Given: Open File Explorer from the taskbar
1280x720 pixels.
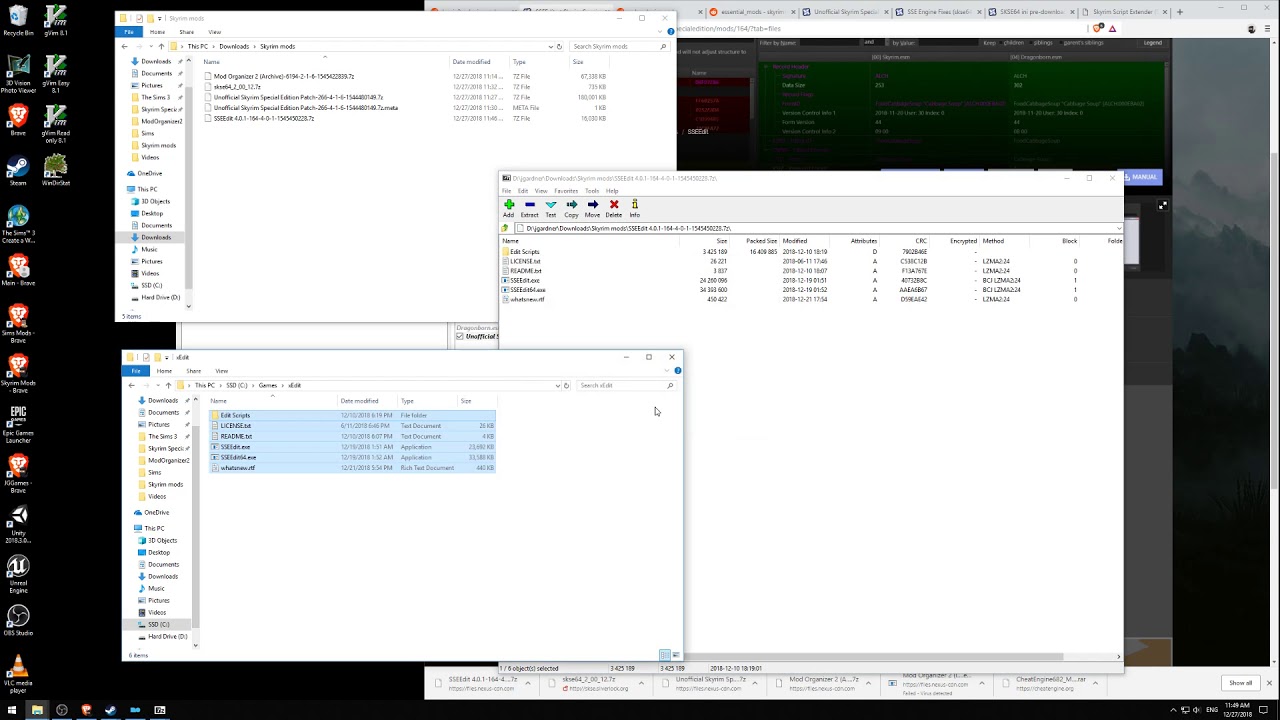Looking at the screenshot, I should (x=37, y=710).
